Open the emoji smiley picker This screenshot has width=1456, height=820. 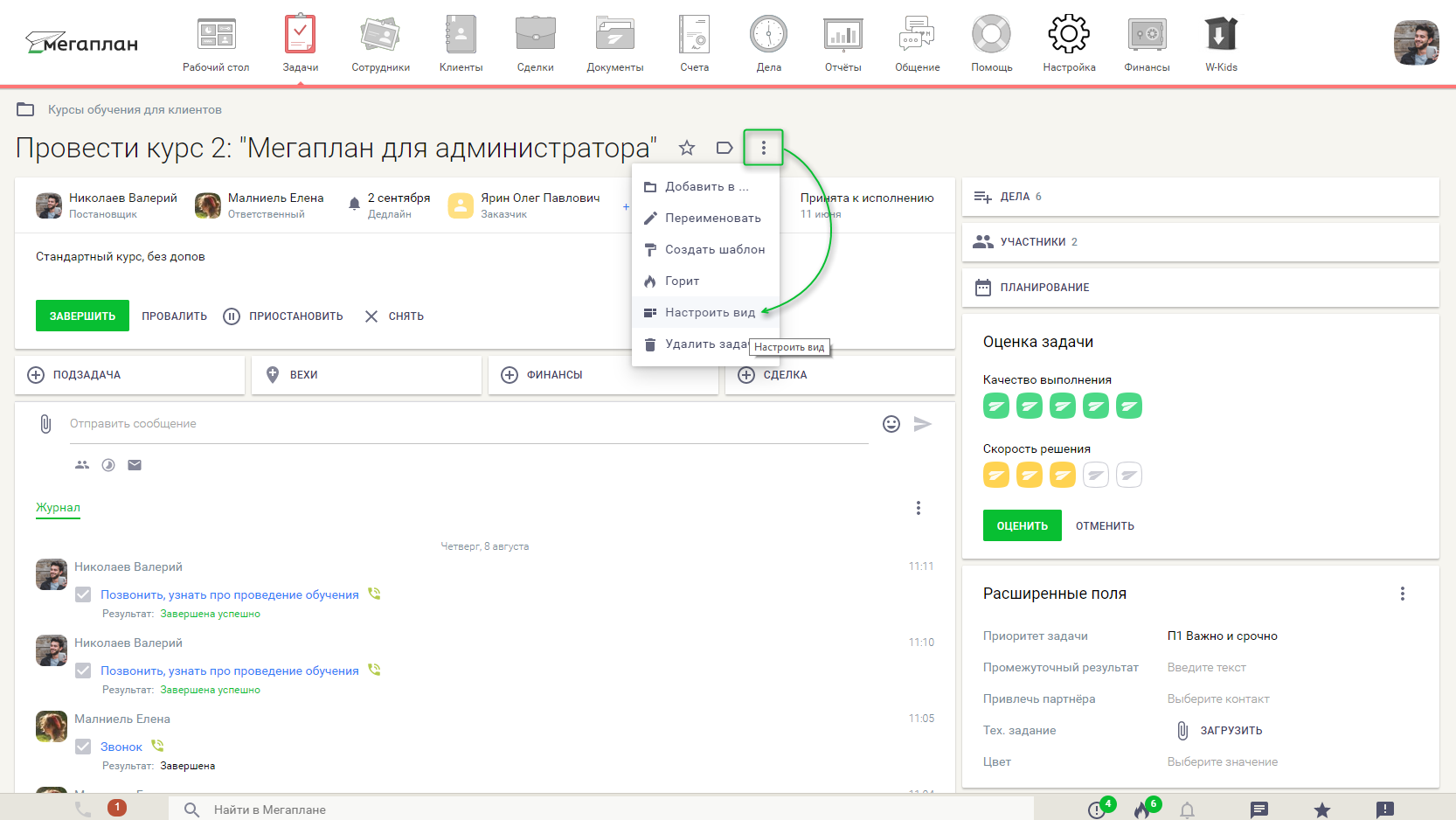tap(891, 424)
